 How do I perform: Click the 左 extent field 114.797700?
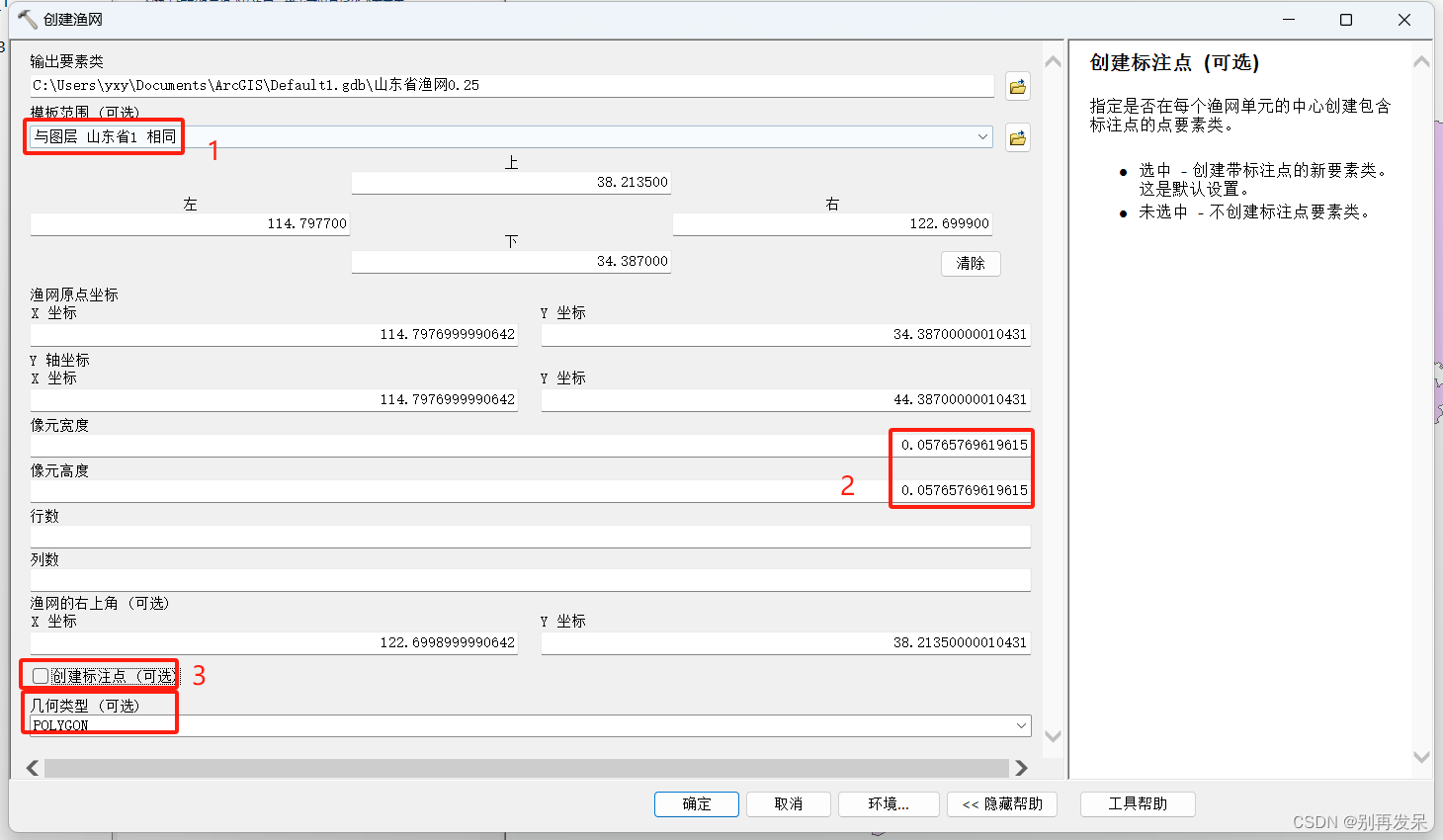190,223
